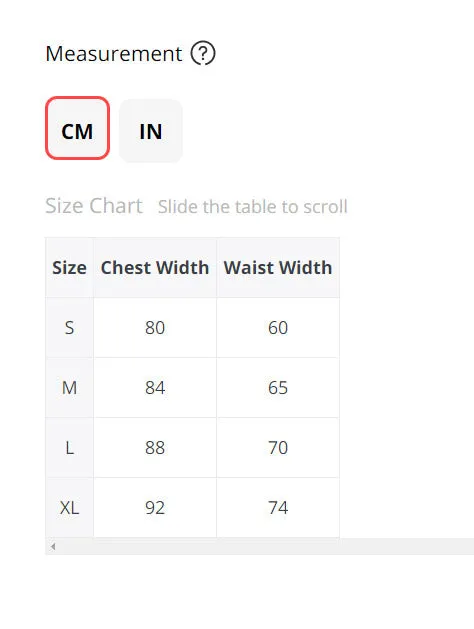Click waist width value 65
This screenshot has height=629, width=474.
pyautogui.click(x=278, y=388)
